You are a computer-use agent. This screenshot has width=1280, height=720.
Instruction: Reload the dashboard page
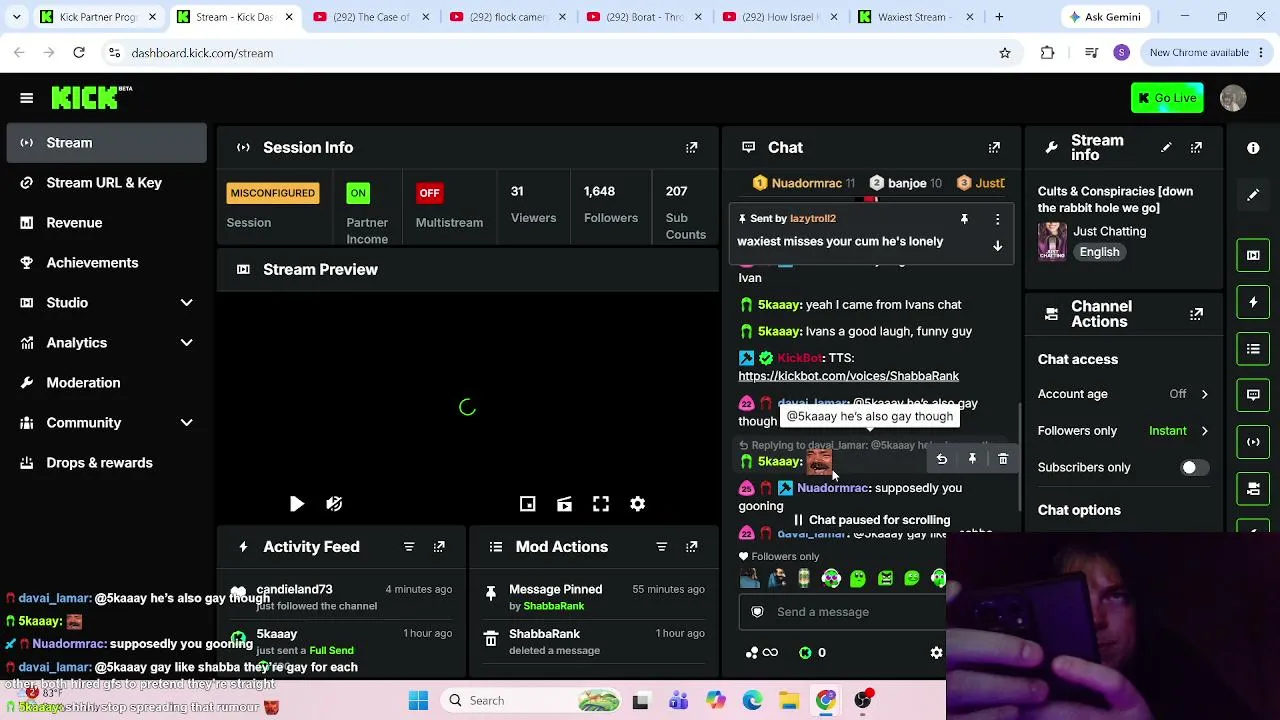click(x=79, y=53)
